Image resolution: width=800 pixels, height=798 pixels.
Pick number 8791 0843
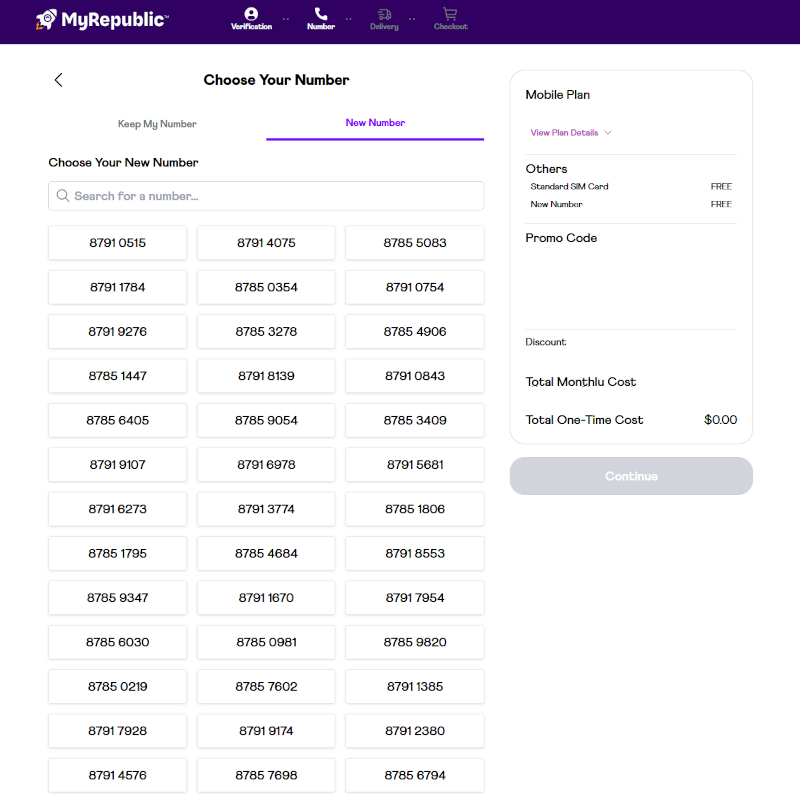tap(415, 376)
